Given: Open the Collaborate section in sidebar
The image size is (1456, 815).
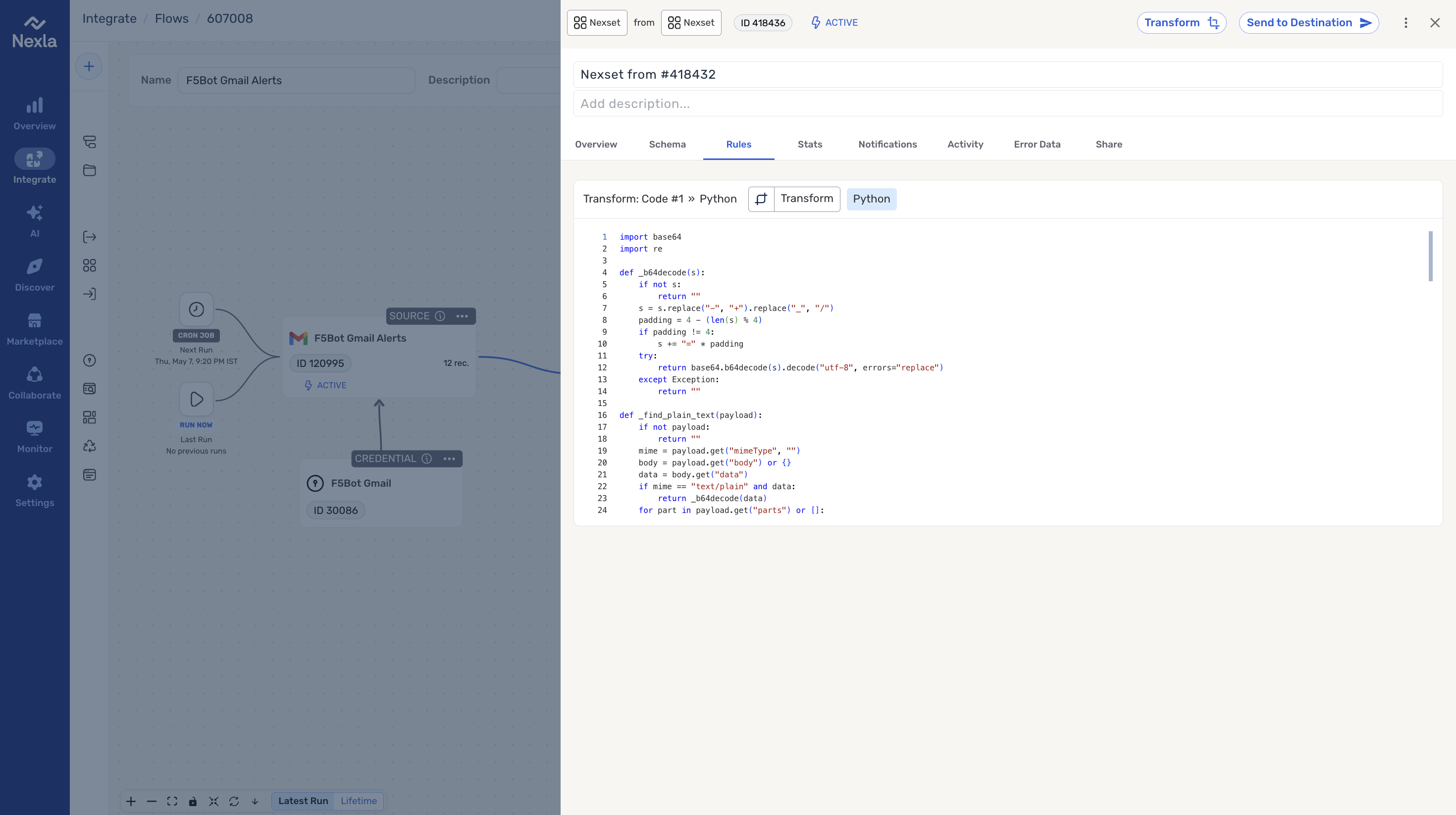Looking at the screenshot, I should 35,383.
